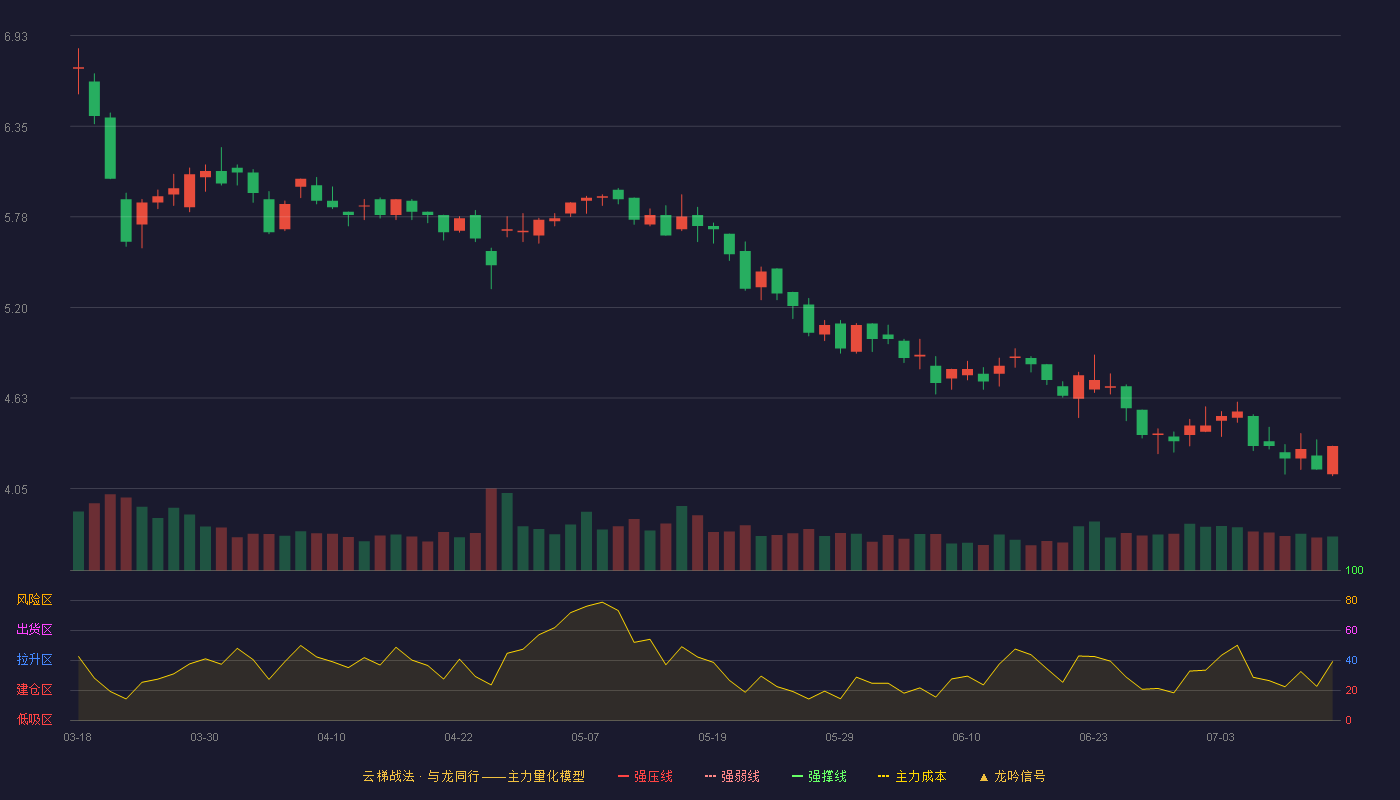Screen dimensions: 1400x800
Task: Click the 03-30 date label
Action: [204, 738]
